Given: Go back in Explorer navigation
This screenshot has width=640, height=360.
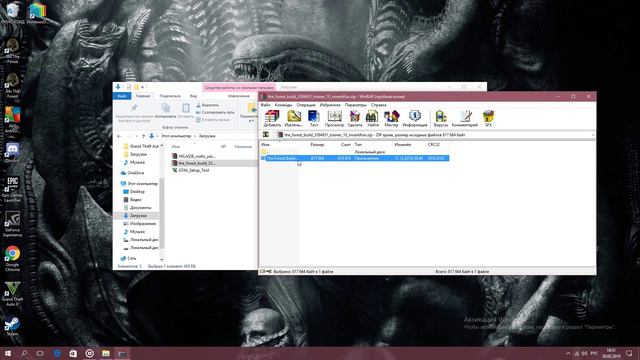Looking at the screenshot, I should click(119, 136).
